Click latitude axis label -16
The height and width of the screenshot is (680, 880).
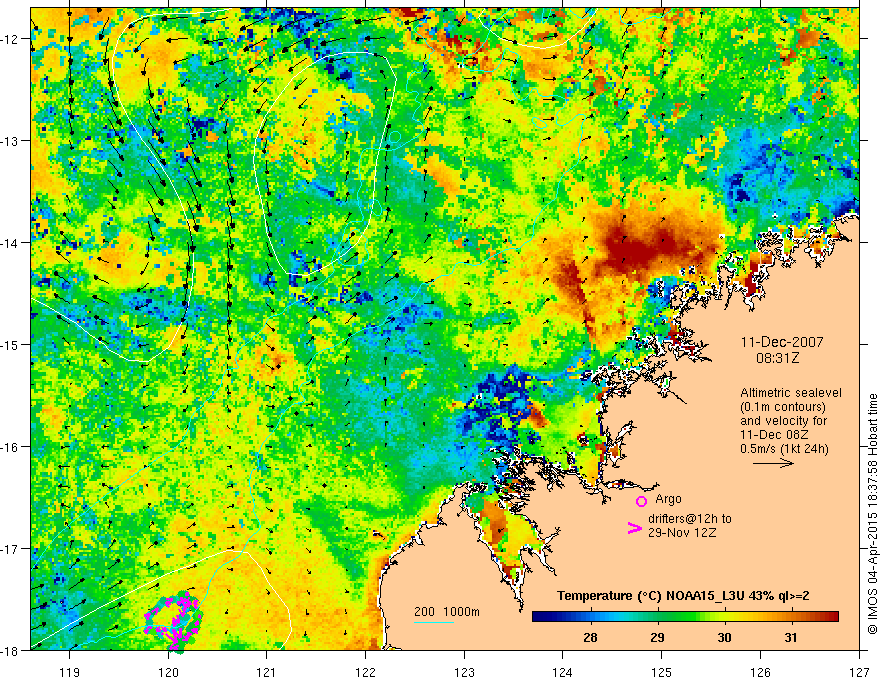10,447
